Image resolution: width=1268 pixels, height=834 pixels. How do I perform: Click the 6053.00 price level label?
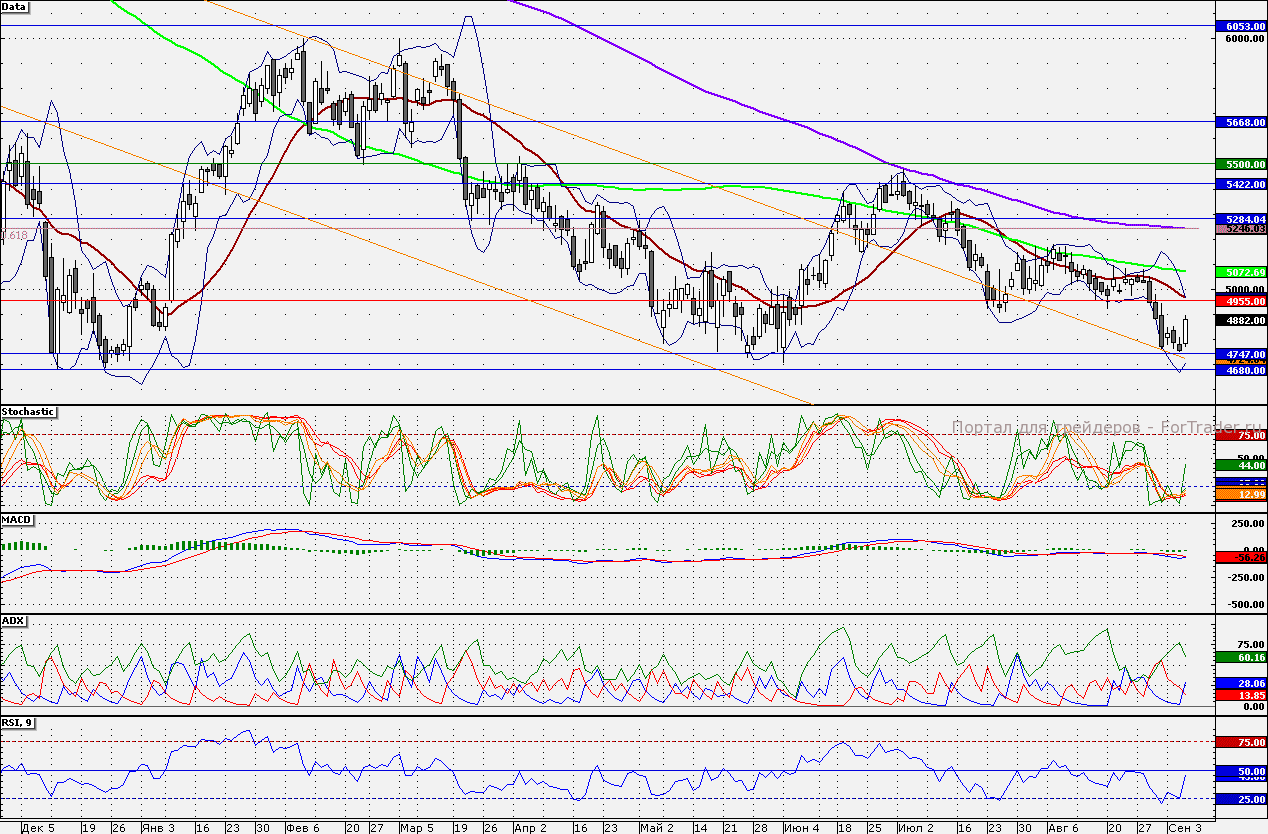(1240, 26)
